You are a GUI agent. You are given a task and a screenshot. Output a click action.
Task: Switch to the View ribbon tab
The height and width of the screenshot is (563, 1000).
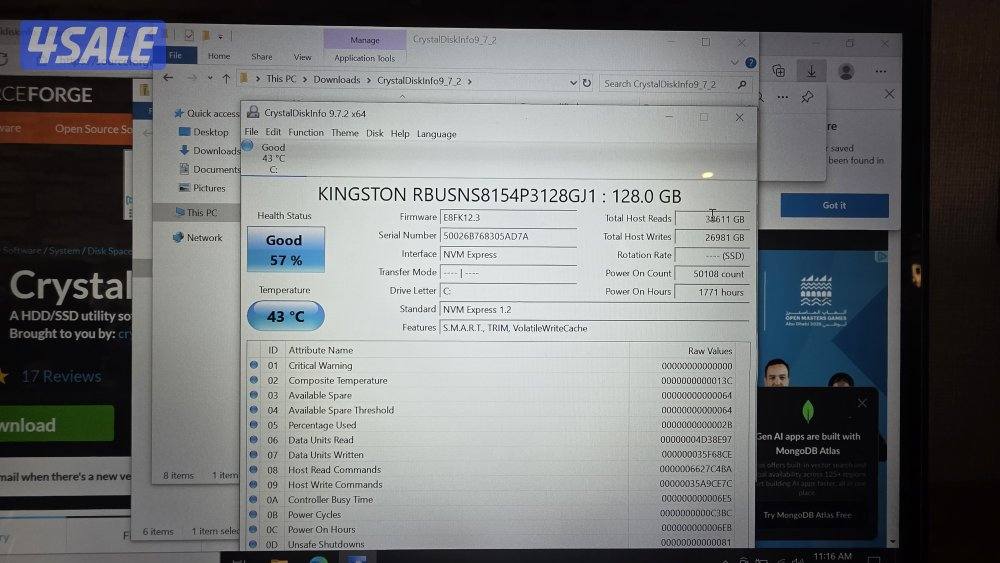(302, 57)
